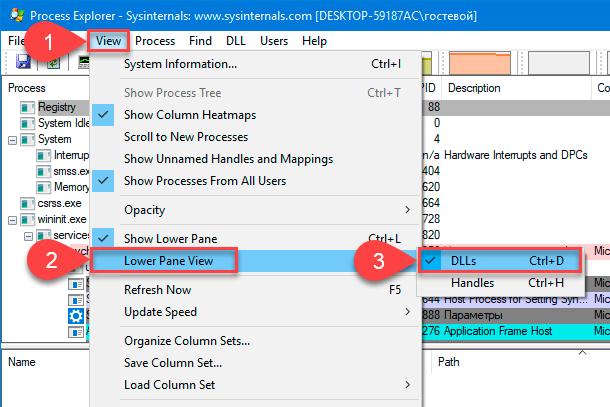Click the orange commit history mini graph
The image size is (610, 407).
click(x=480, y=63)
